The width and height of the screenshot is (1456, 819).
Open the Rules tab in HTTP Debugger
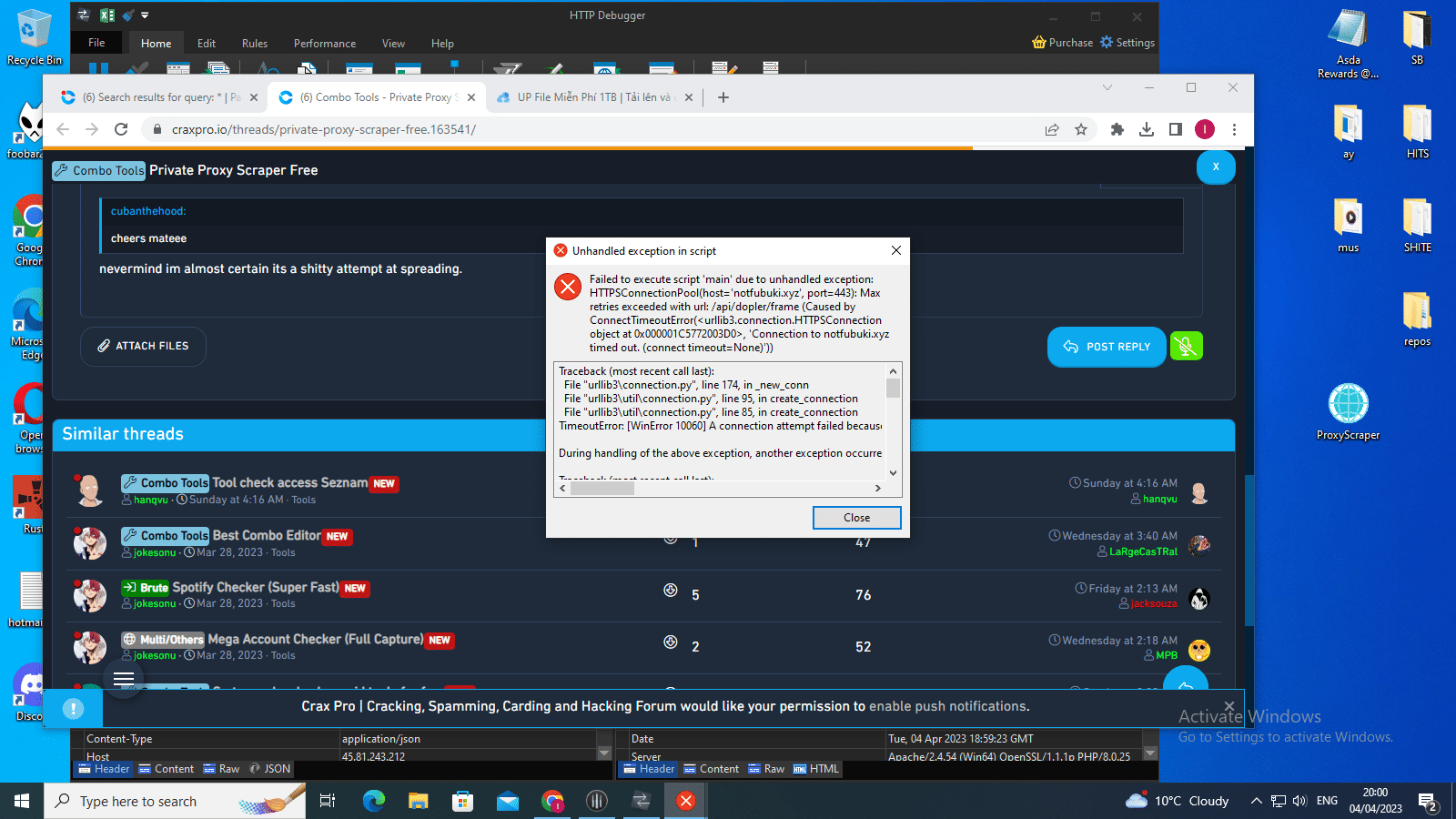255,44
